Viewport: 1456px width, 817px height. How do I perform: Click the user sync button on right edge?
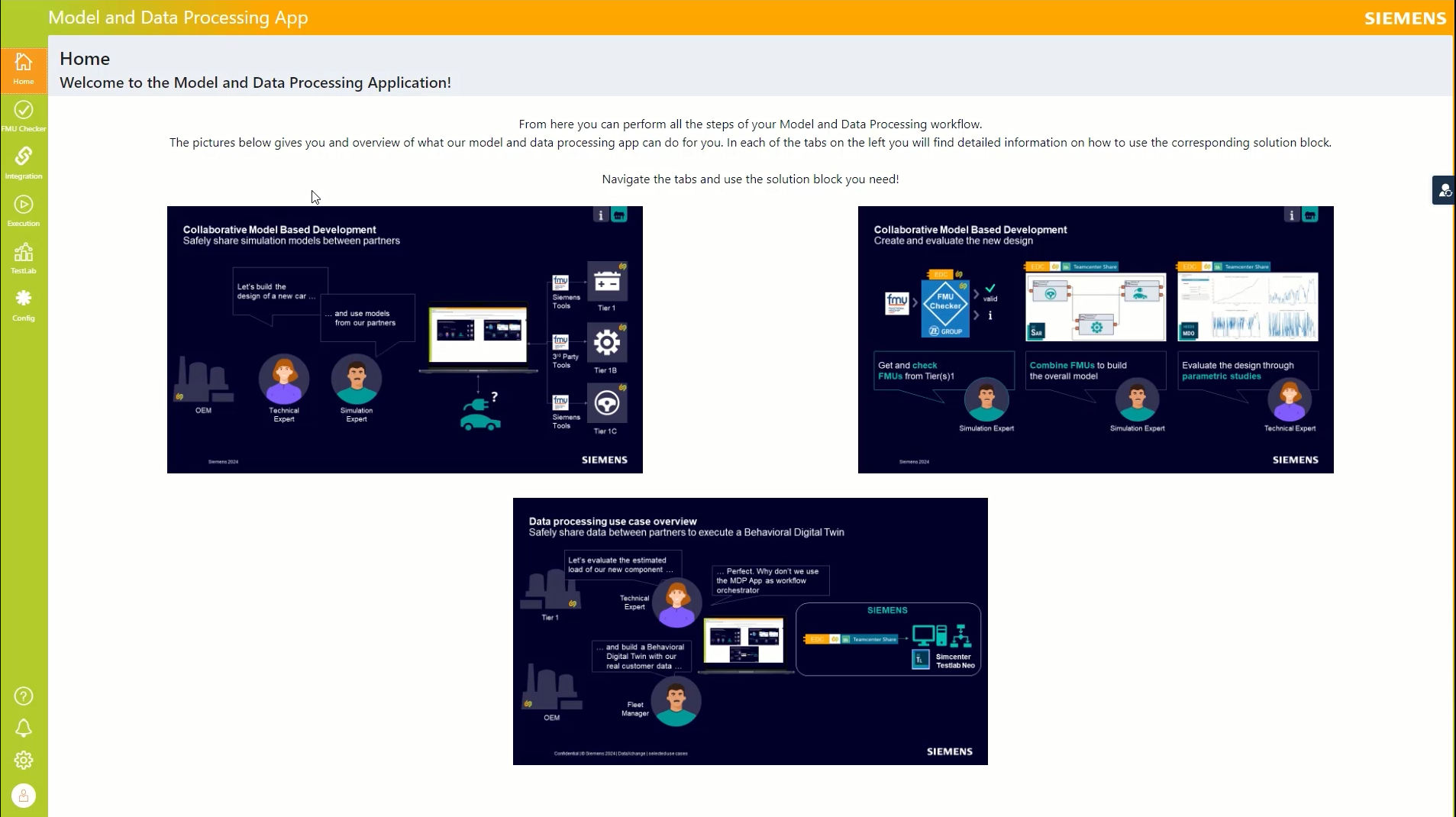1445,191
